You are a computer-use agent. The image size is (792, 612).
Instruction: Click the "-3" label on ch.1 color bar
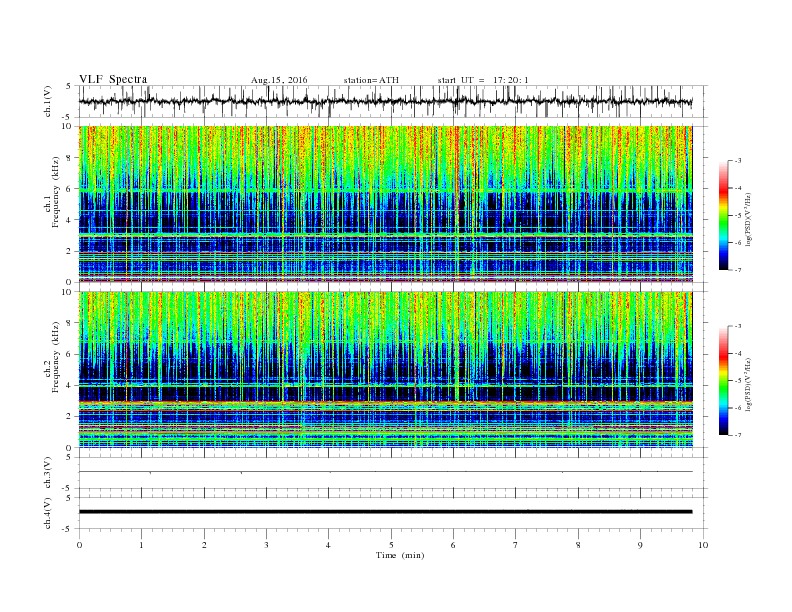(x=738, y=161)
